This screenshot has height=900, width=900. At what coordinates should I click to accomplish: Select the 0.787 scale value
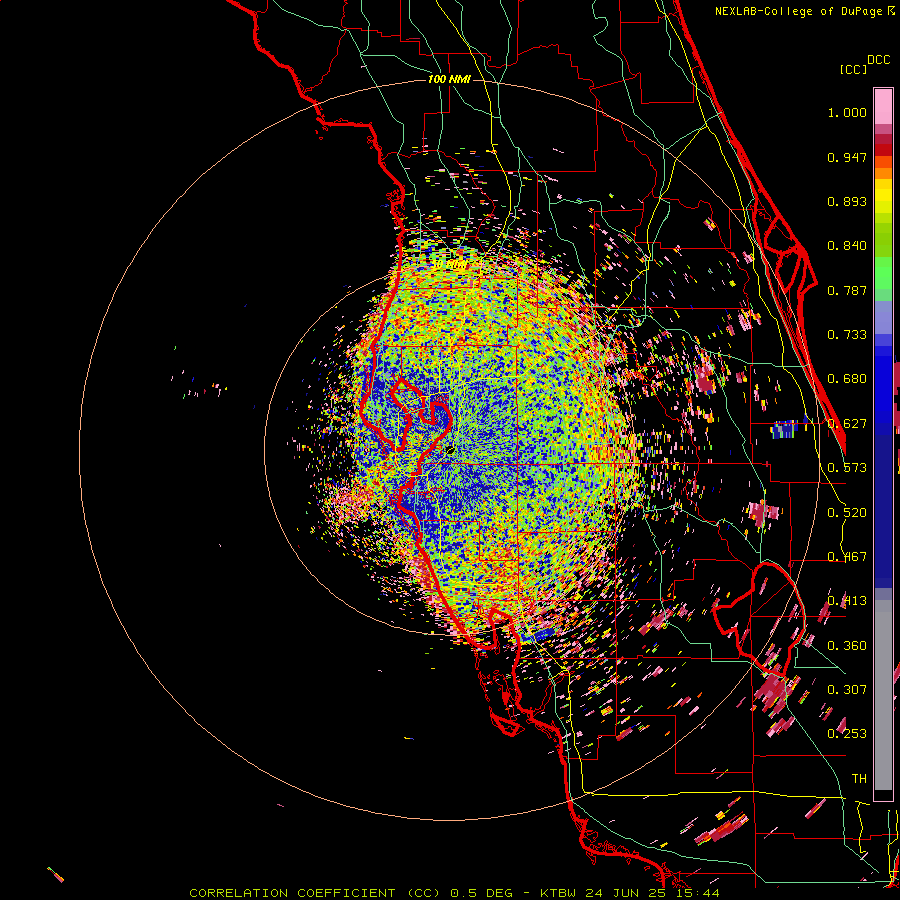tap(847, 290)
